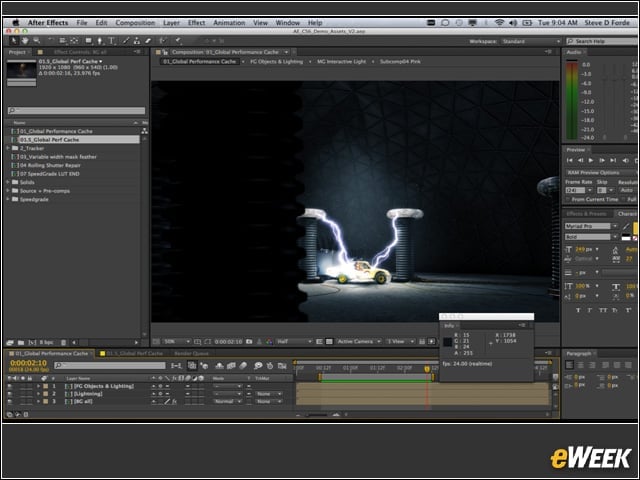Open Graph Editor icon in timeline

point(282,366)
